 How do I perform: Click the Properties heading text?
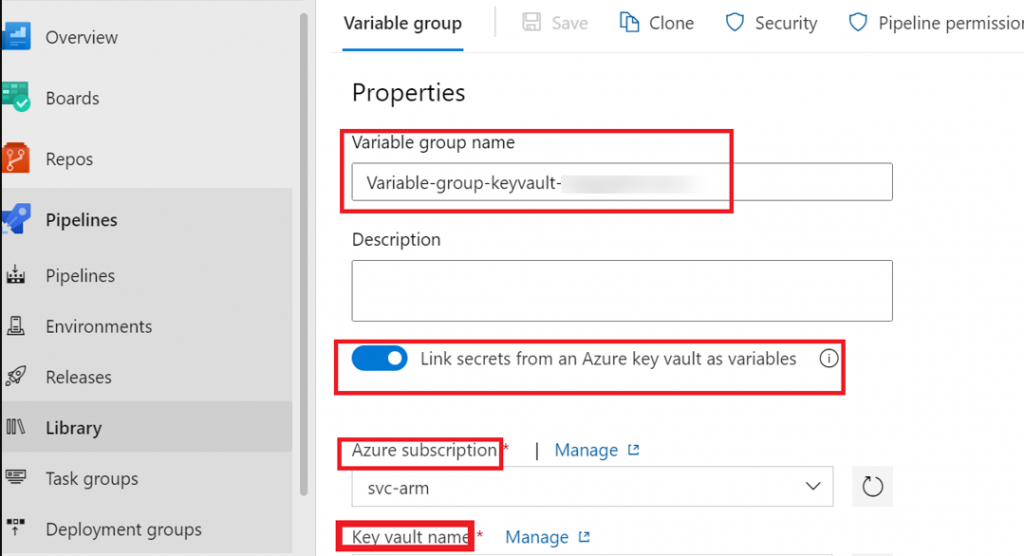409,93
